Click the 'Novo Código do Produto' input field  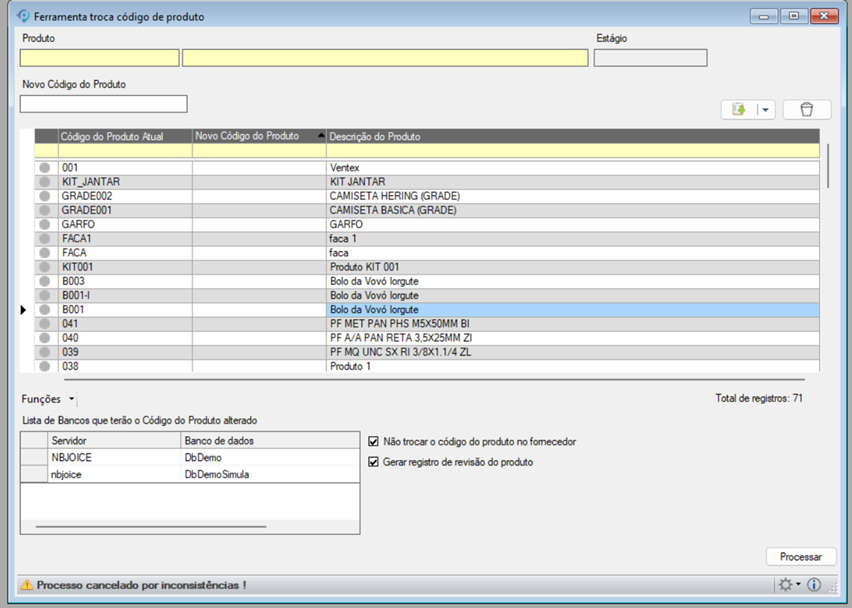(x=104, y=104)
